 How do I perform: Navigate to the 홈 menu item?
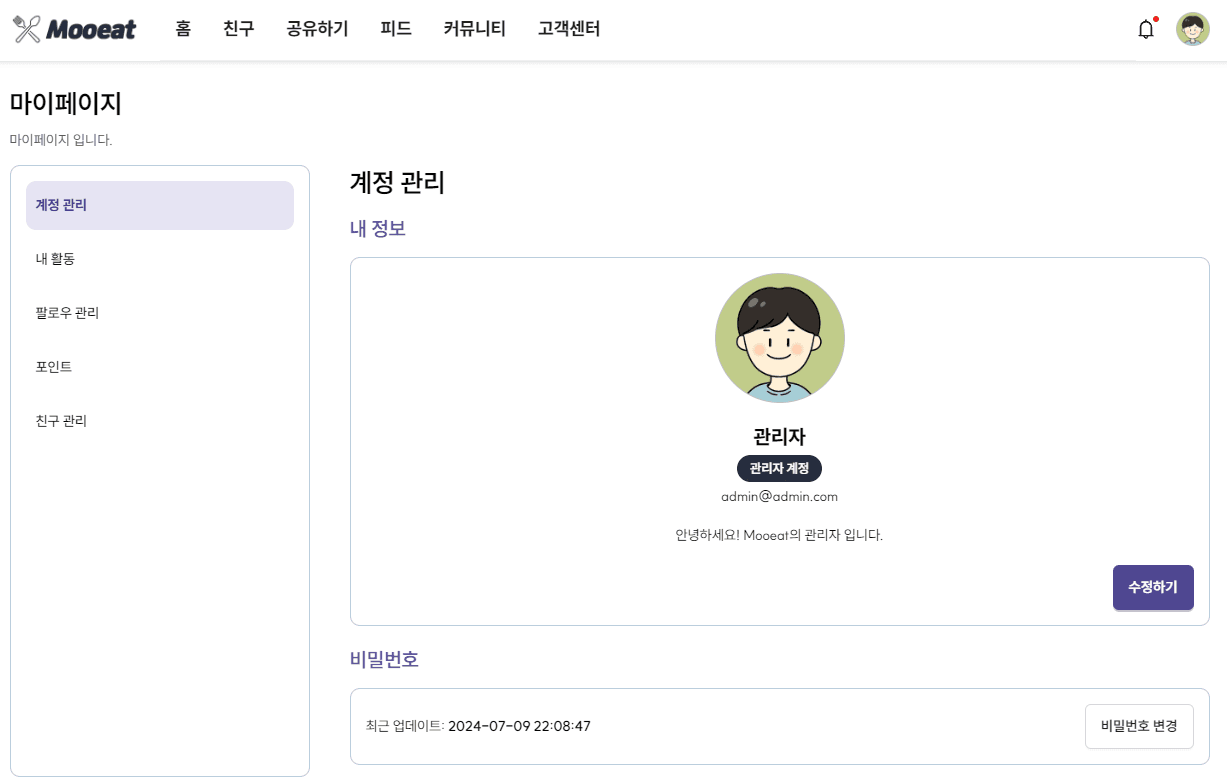tap(183, 29)
